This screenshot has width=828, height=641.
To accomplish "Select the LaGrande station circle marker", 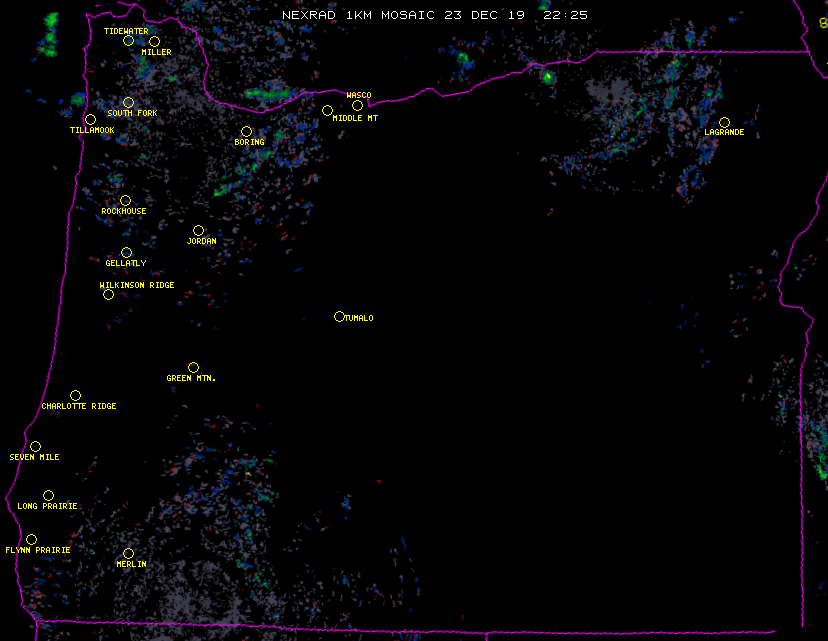I will pos(724,123).
